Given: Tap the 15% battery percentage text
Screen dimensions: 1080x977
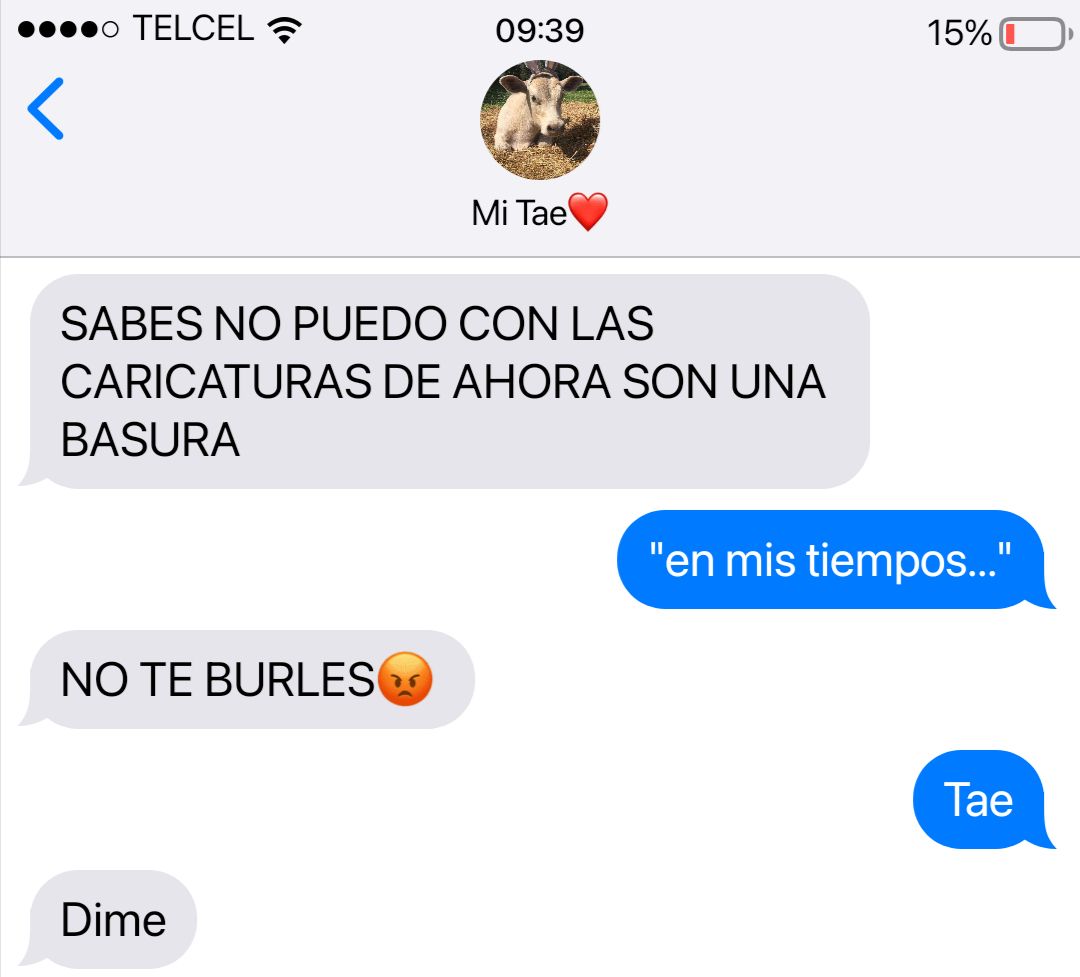Looking at the screenshot, I should 959,33.
